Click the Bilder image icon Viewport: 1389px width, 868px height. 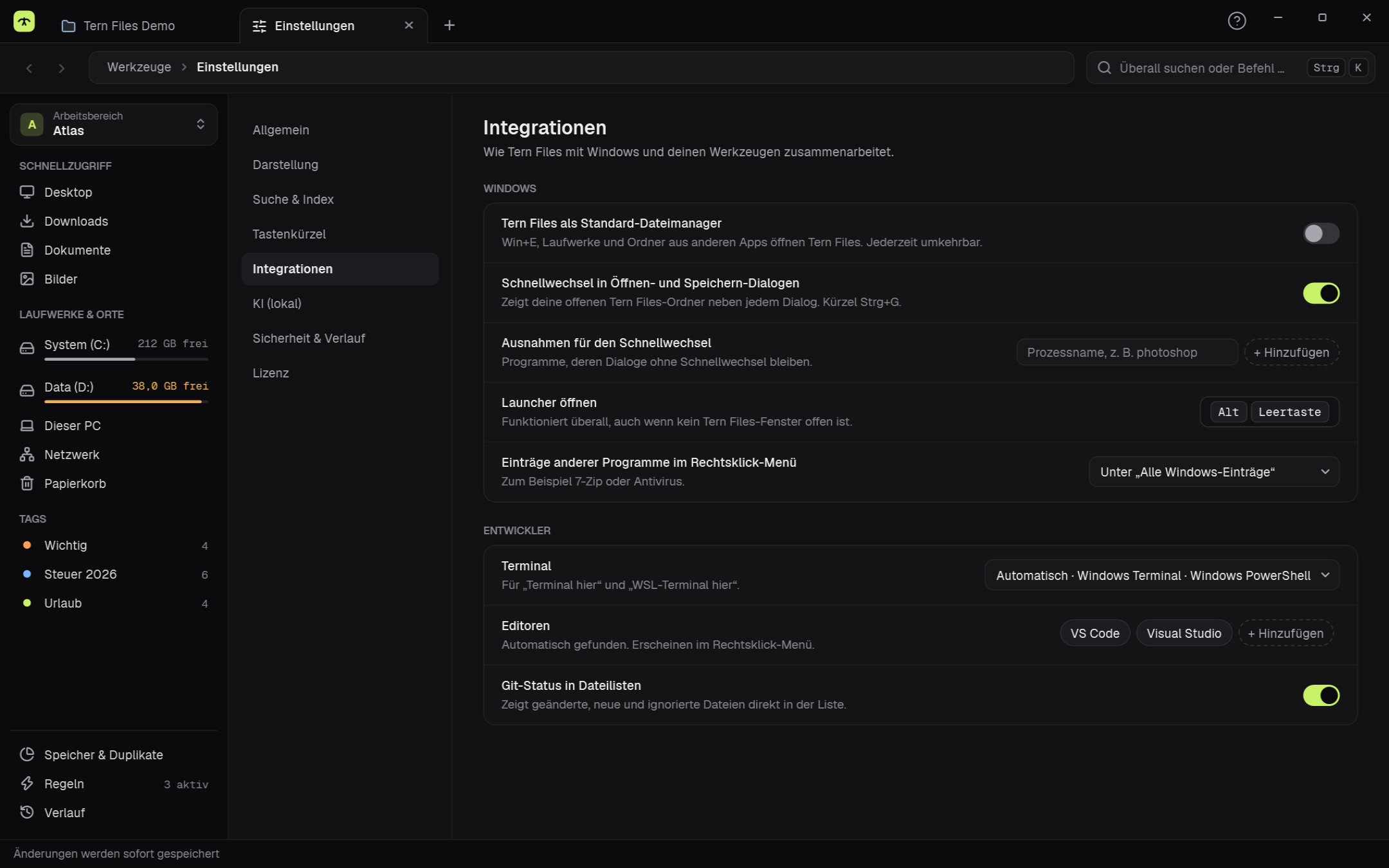click(x=27, y=279)
